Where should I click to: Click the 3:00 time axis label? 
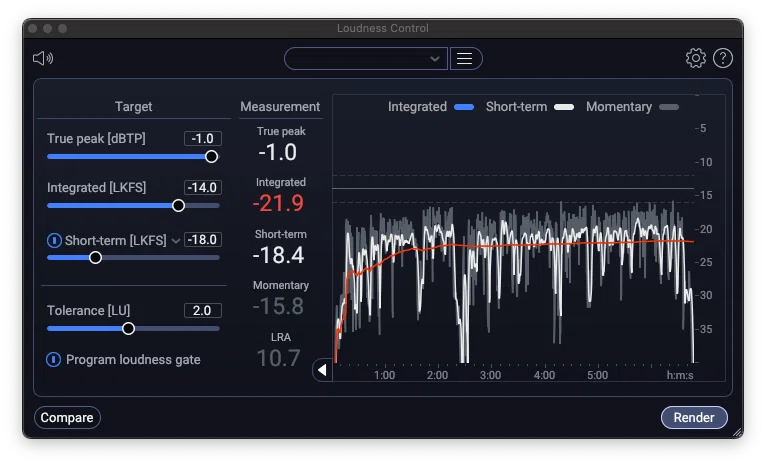[490, 375]
